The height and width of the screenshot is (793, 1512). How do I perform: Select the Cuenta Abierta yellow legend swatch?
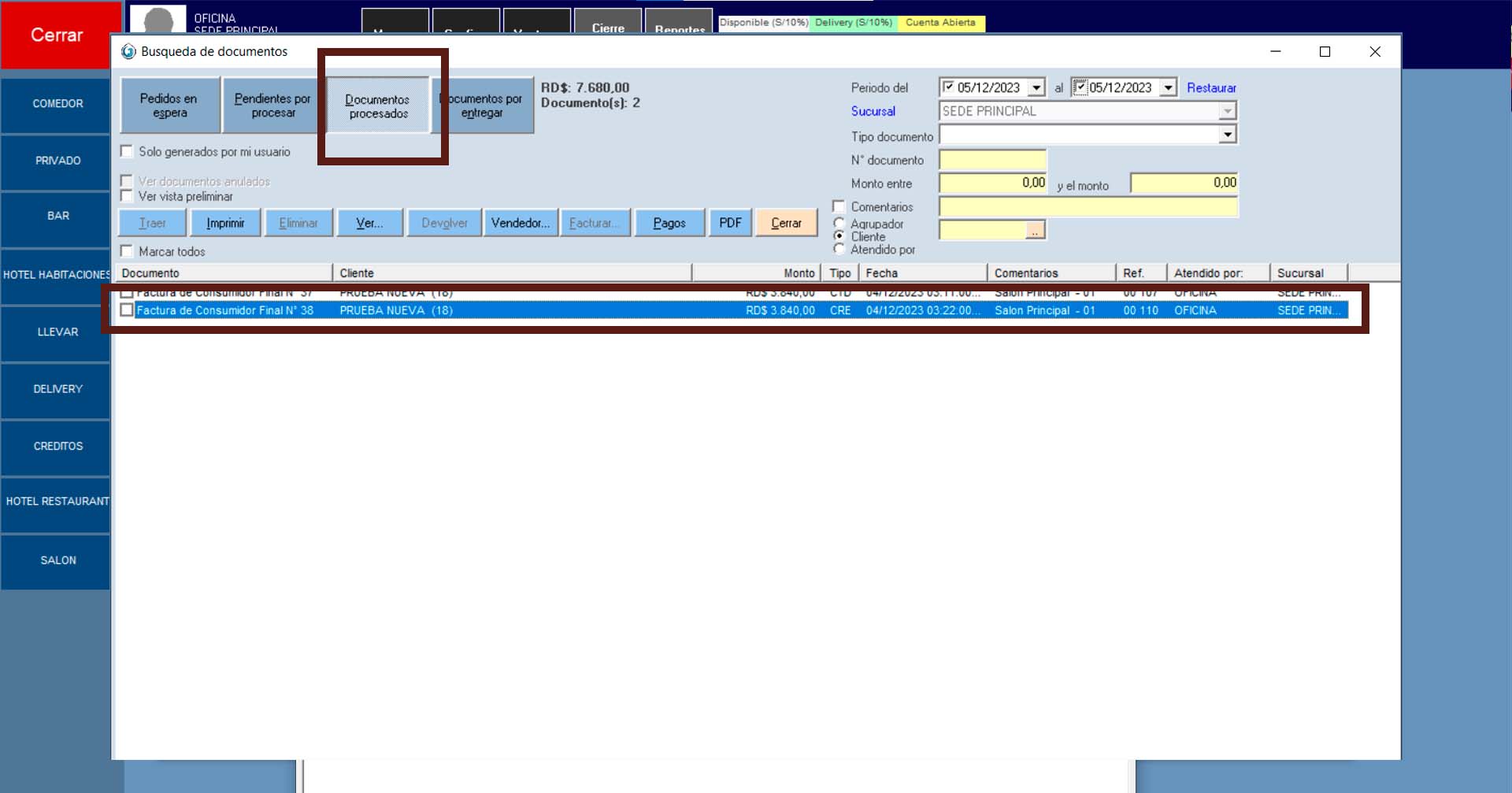[x=940, y=23]
